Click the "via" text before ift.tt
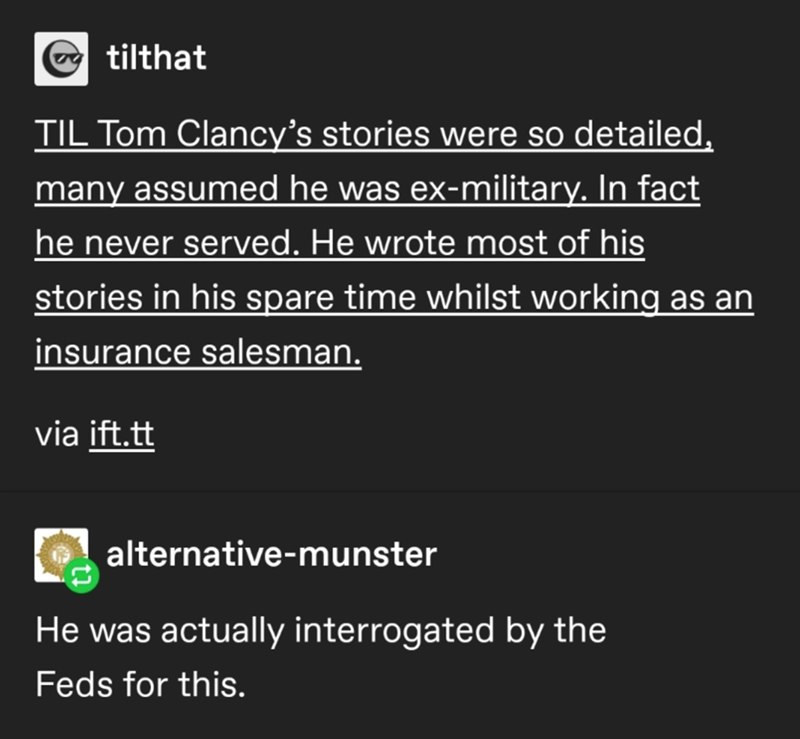The height and width of the screenshot is (739, 800). pyautogui.click(x=55, y=436)
